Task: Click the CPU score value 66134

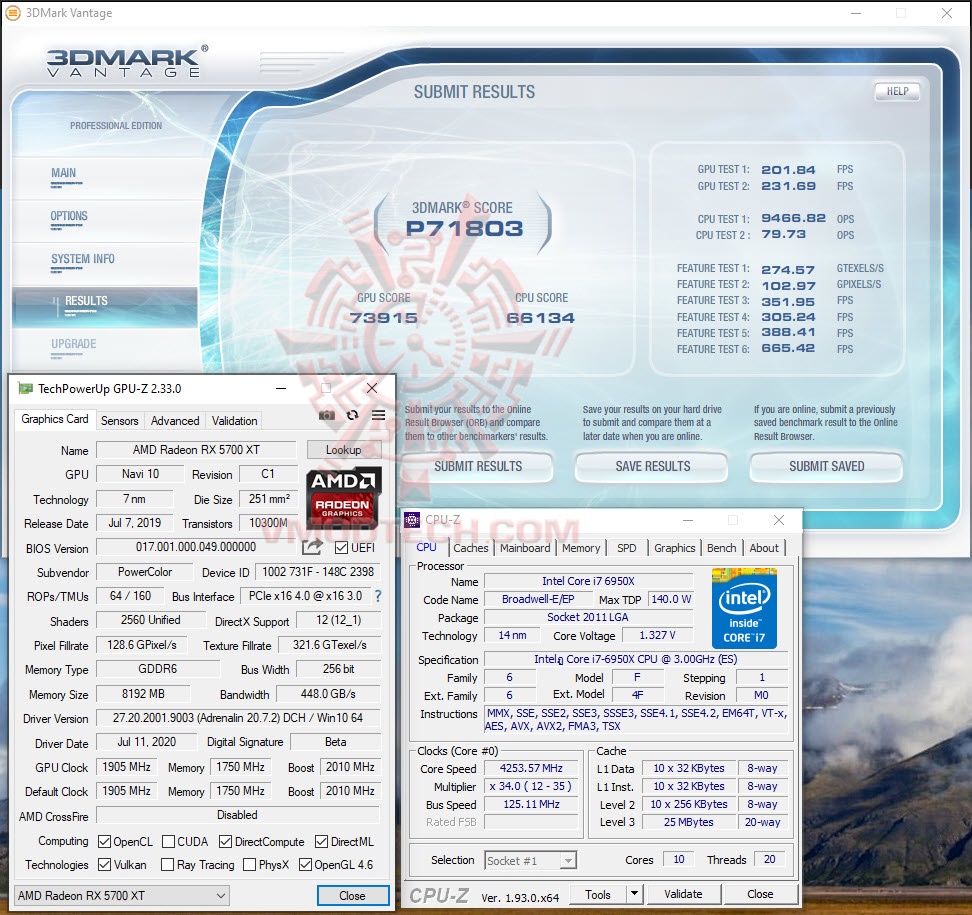Action: tap(541, 318)
